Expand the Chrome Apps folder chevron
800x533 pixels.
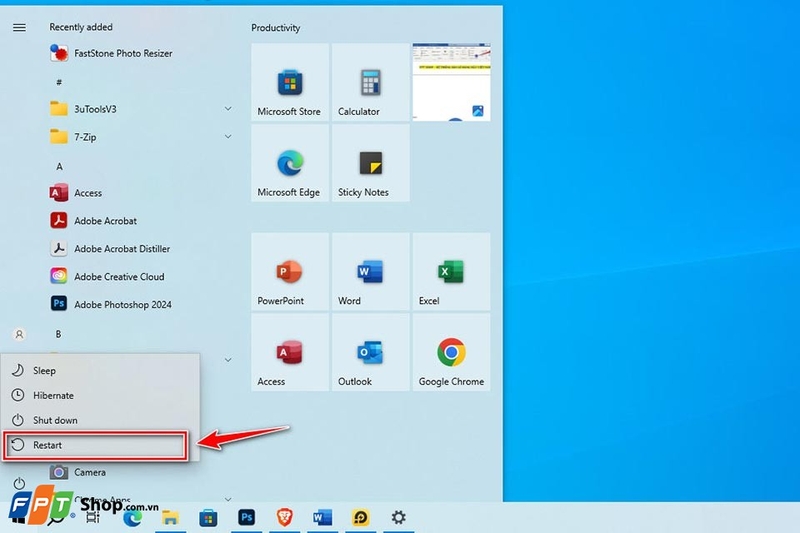click(x=228, y=499)
